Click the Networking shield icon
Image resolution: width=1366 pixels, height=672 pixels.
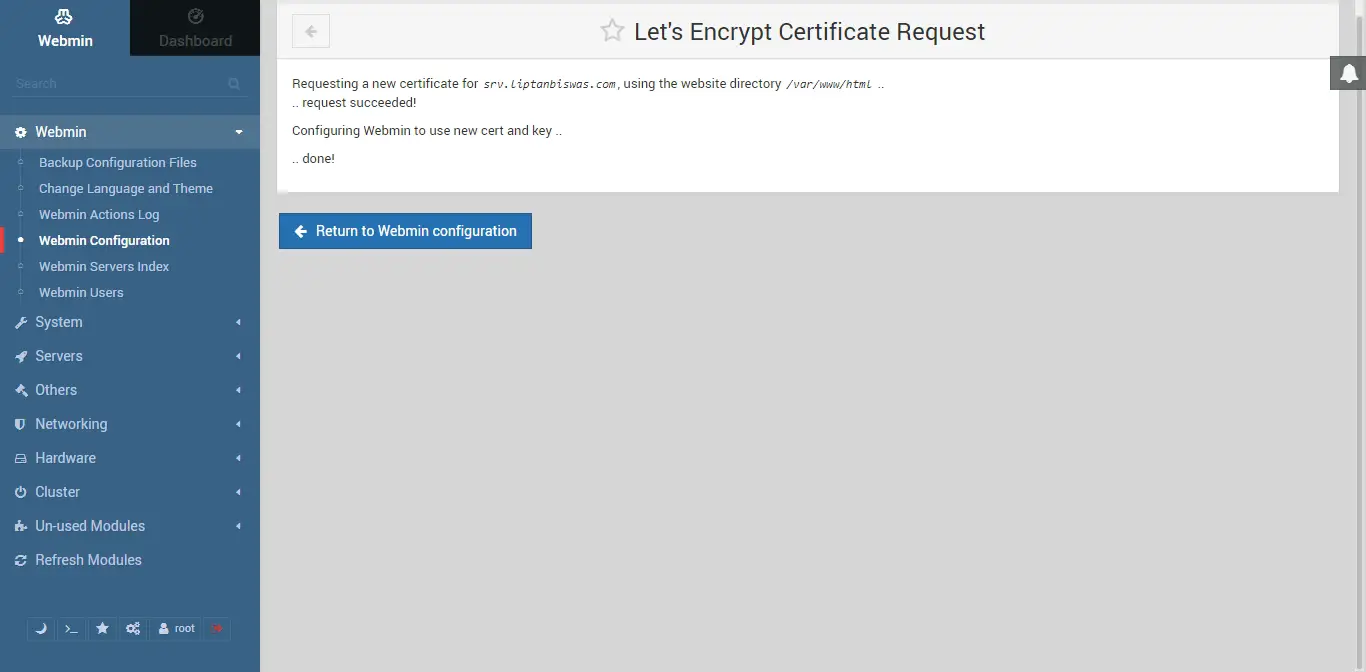pos(21,424)
